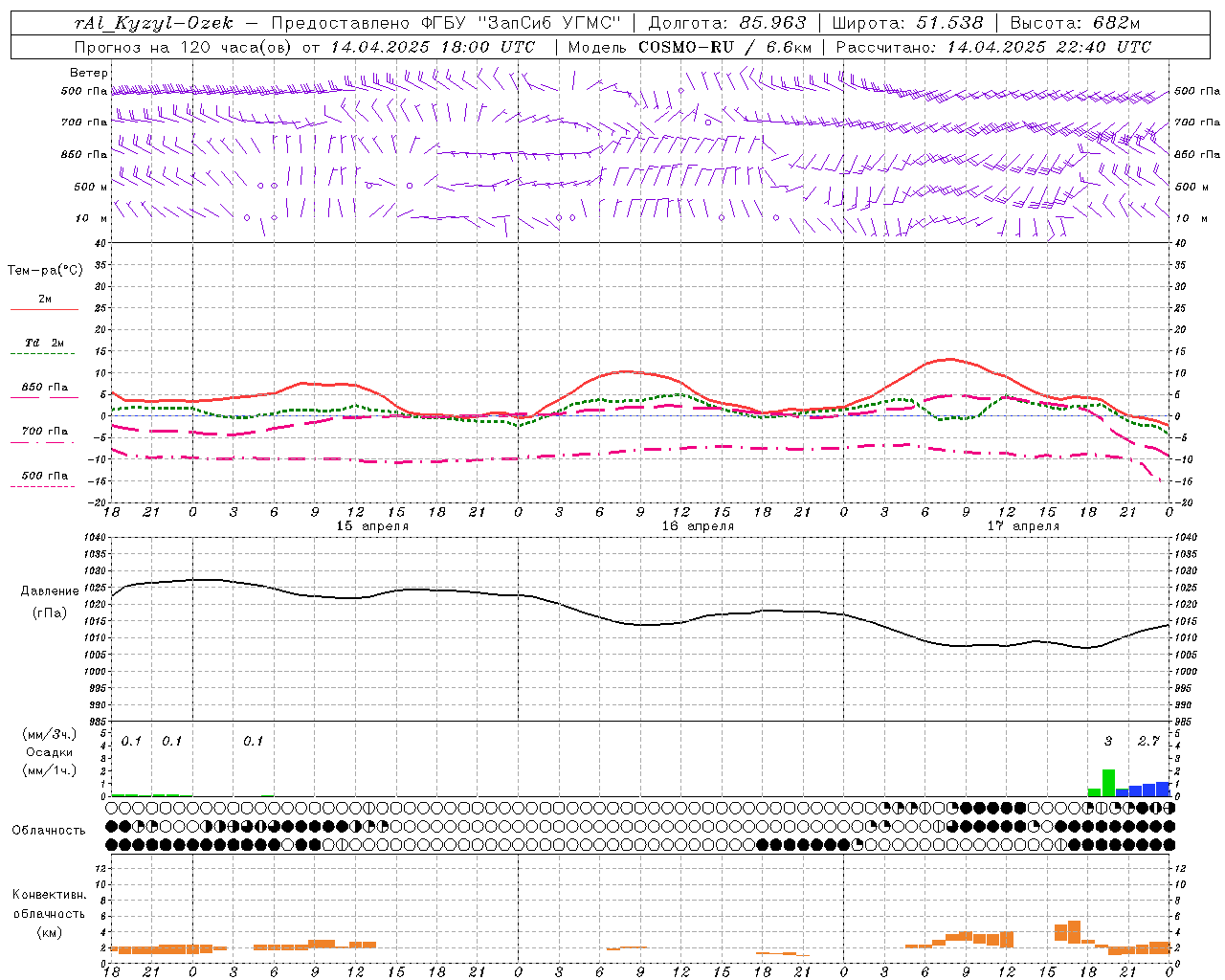Click the date label 16 апреля
Viewport: 1225px width, 980px height.
[698, 526]
